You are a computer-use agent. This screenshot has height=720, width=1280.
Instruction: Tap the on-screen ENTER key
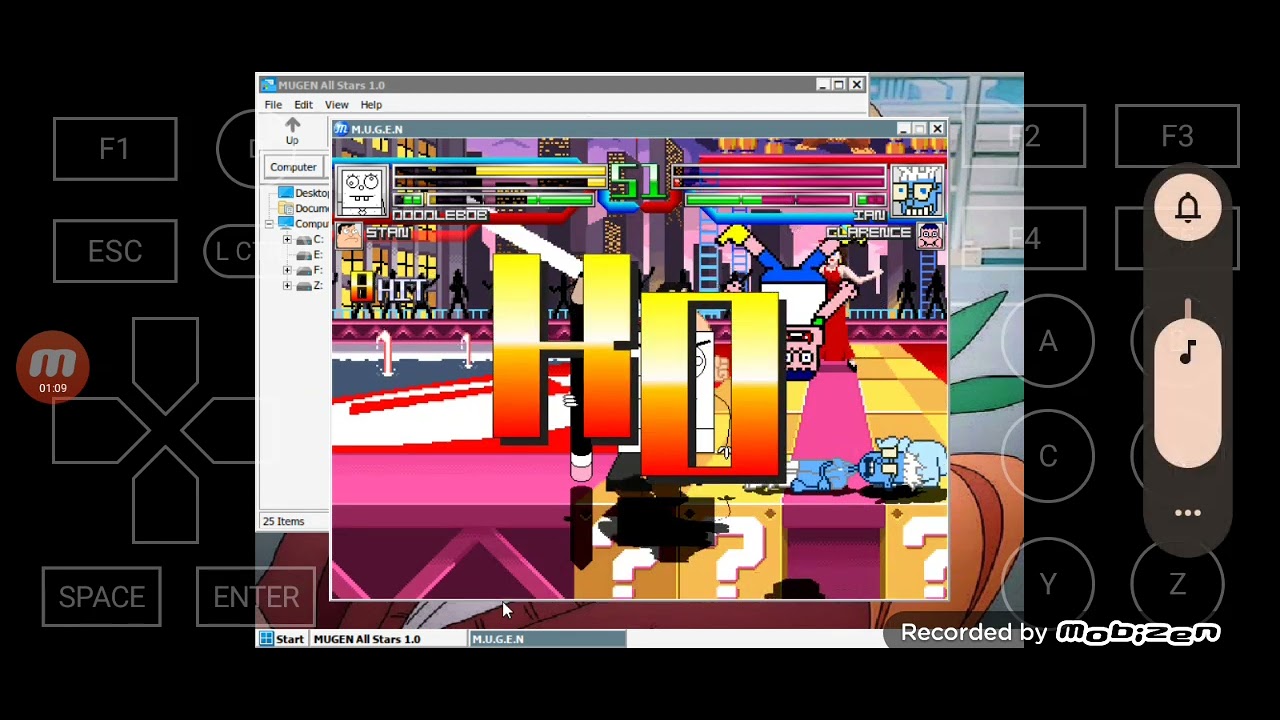tap(256, 597)
